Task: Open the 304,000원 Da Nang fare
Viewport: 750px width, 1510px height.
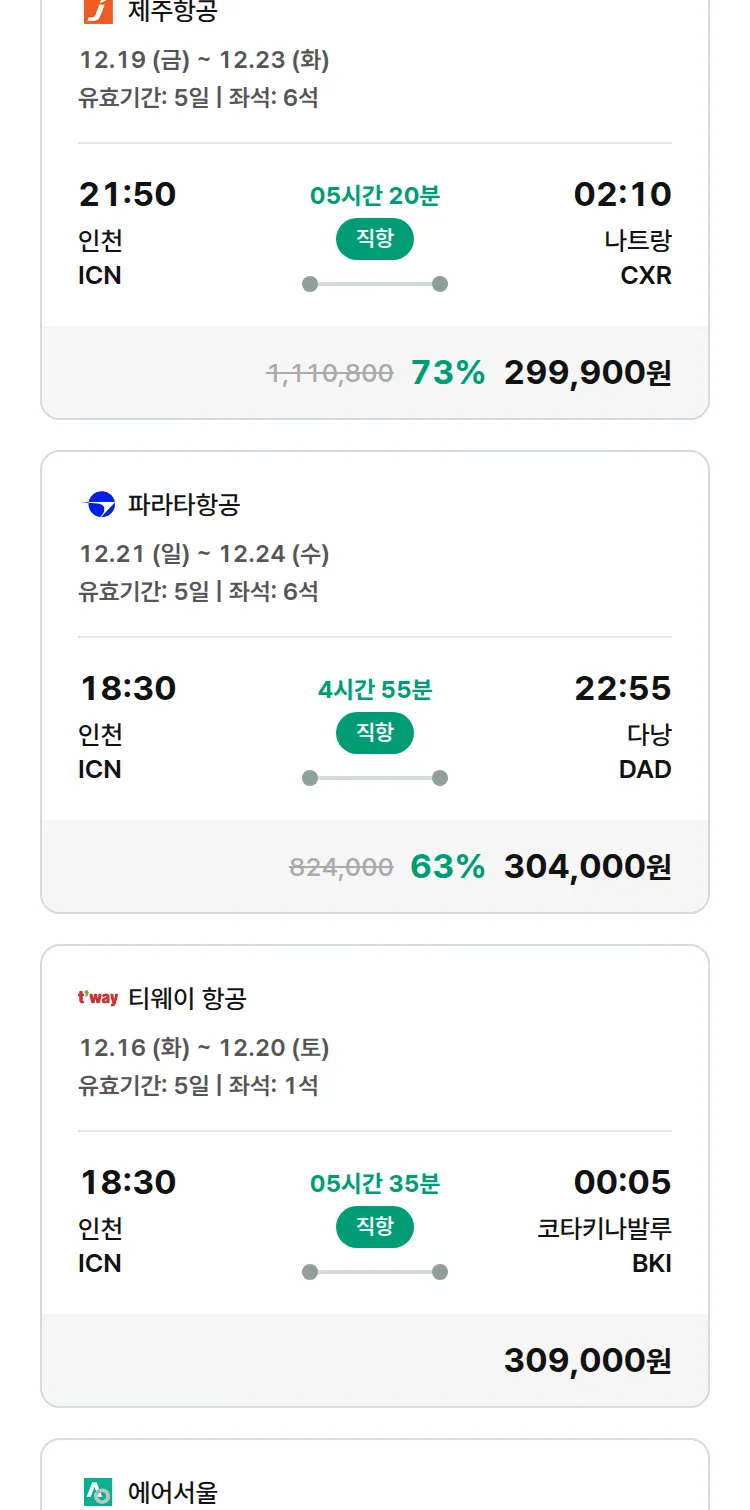Action: point(587,867)
